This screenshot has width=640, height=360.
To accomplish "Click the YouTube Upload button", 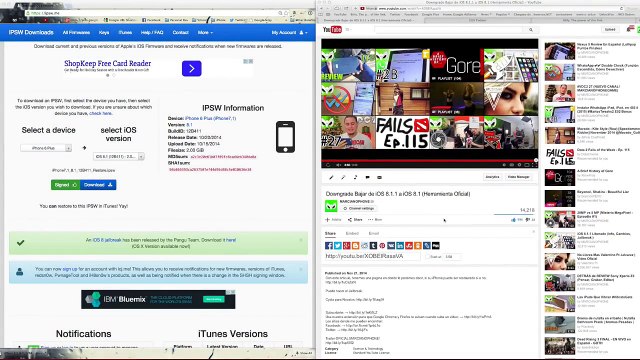I will click(x=610, y=29).
